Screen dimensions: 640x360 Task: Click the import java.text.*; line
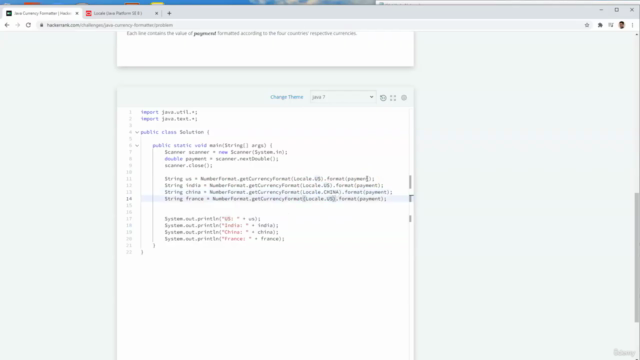pyautogui.click(x=169, y=119)
